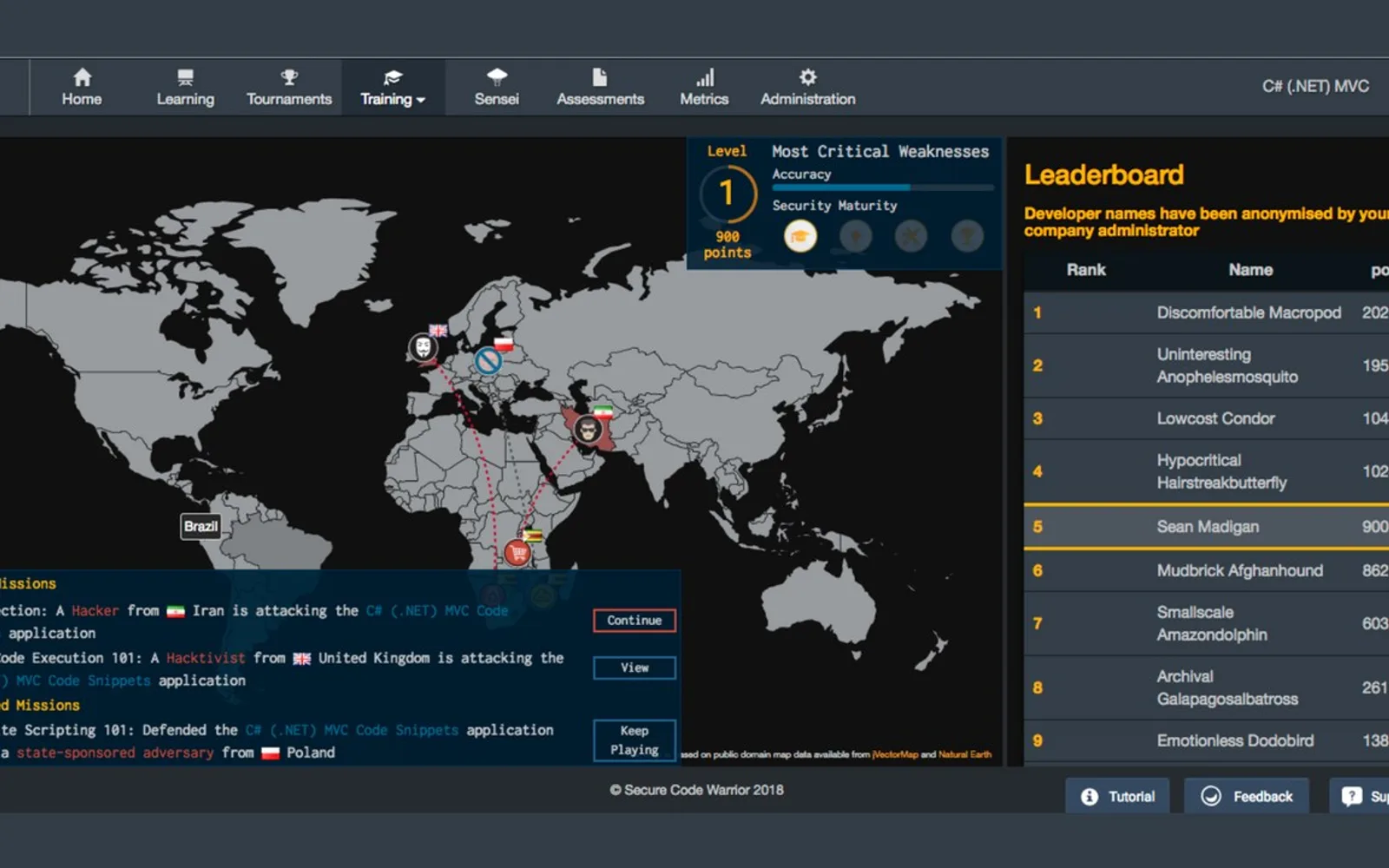This screenshot has height=868, width=1389.
Task: Click the fourth trophy maturity badge
Action: [967, 236]
